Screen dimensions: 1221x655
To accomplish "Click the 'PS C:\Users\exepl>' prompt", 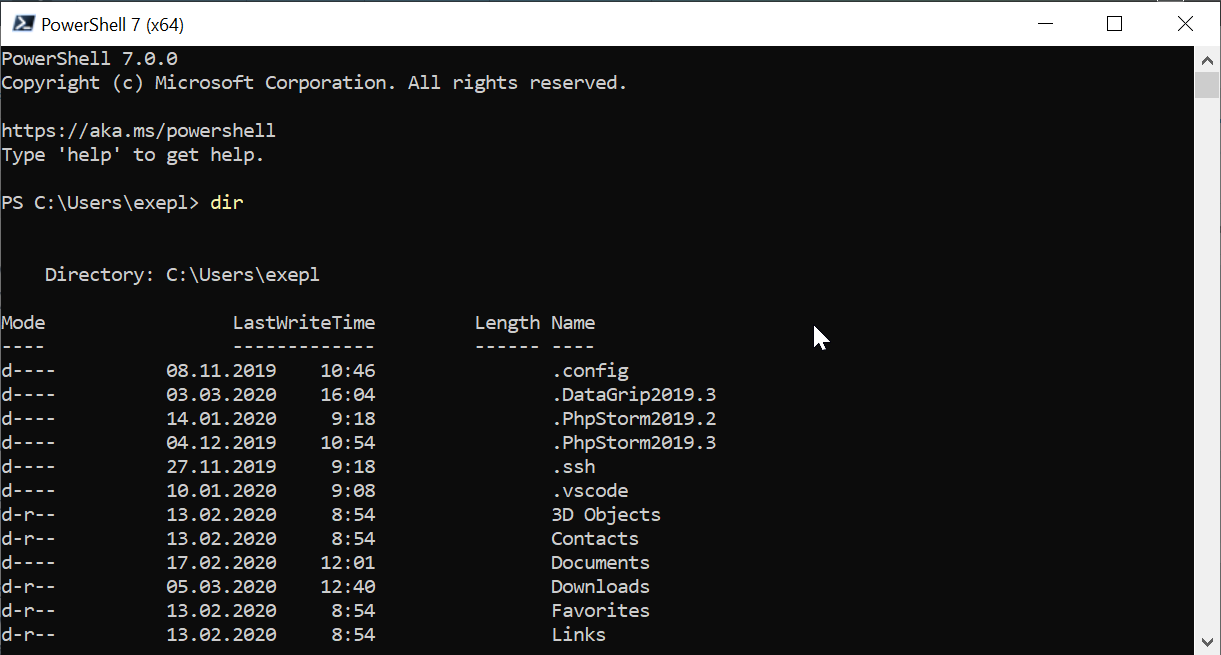I will 100,203.
